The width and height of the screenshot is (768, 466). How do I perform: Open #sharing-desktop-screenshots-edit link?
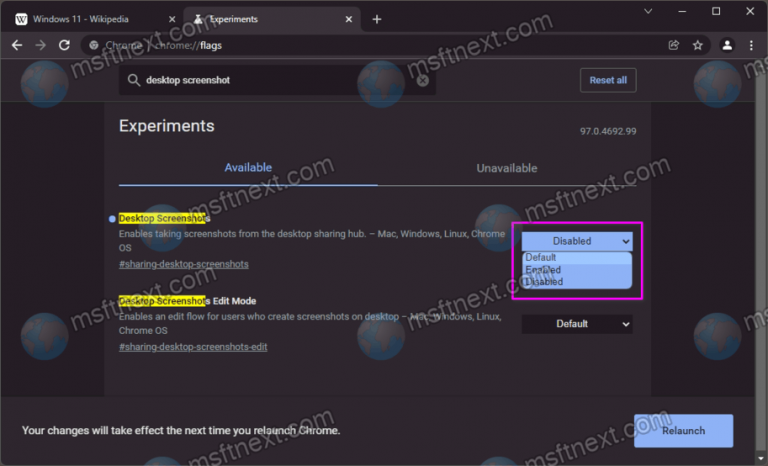pyautogui.click(x=193, y=347)
